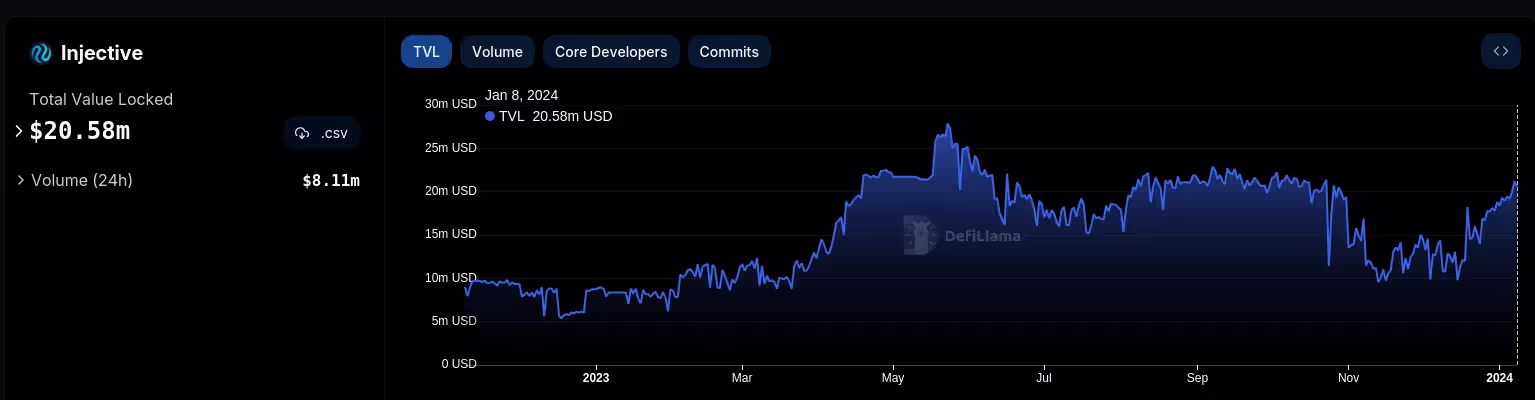Switch chart to TVL tab
The width and height of the screenshot is (1535, 400).
pos(426,52)
